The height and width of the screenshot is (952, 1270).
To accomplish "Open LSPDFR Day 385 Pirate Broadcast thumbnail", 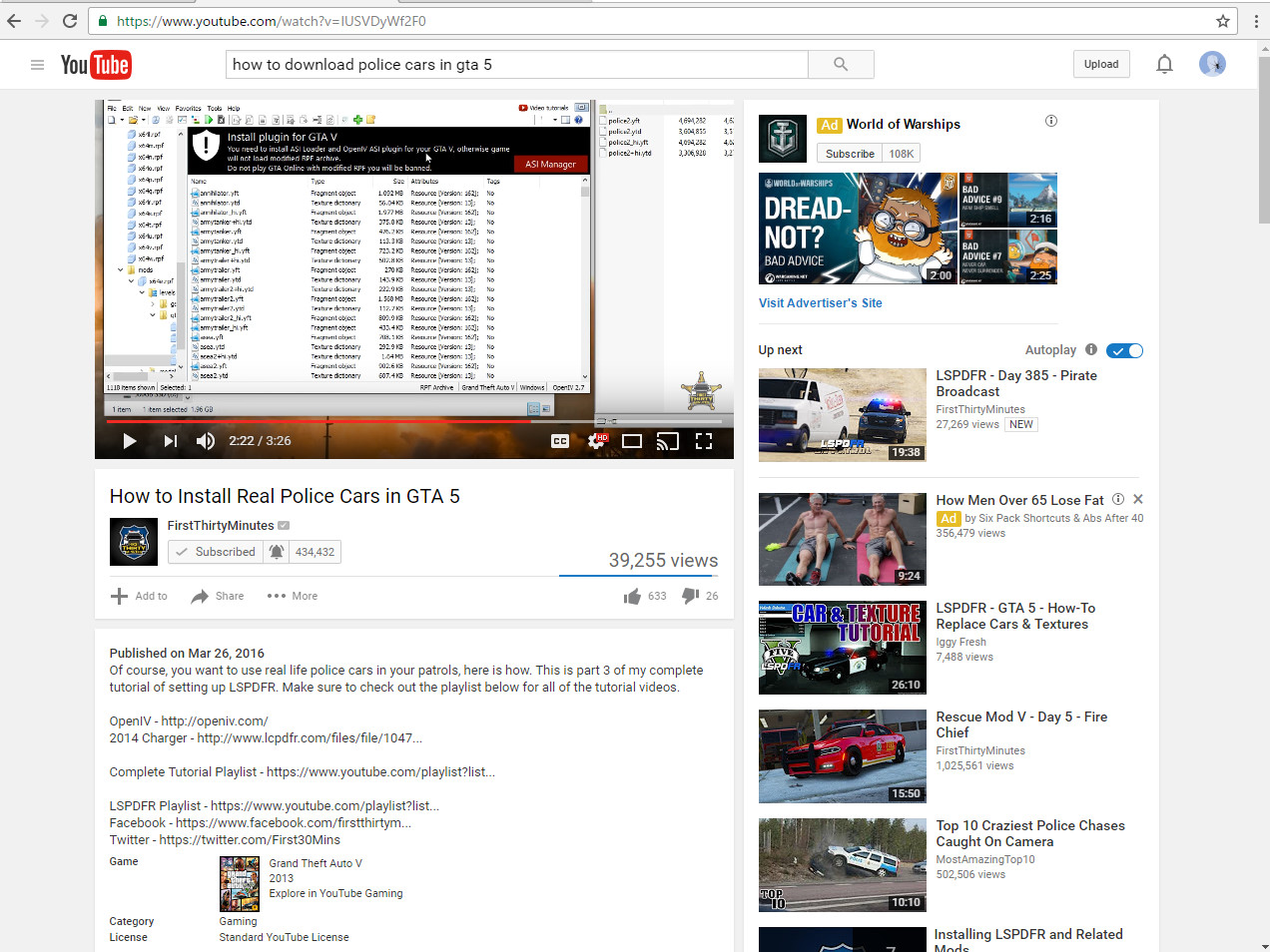I will (x=843, y=415).
